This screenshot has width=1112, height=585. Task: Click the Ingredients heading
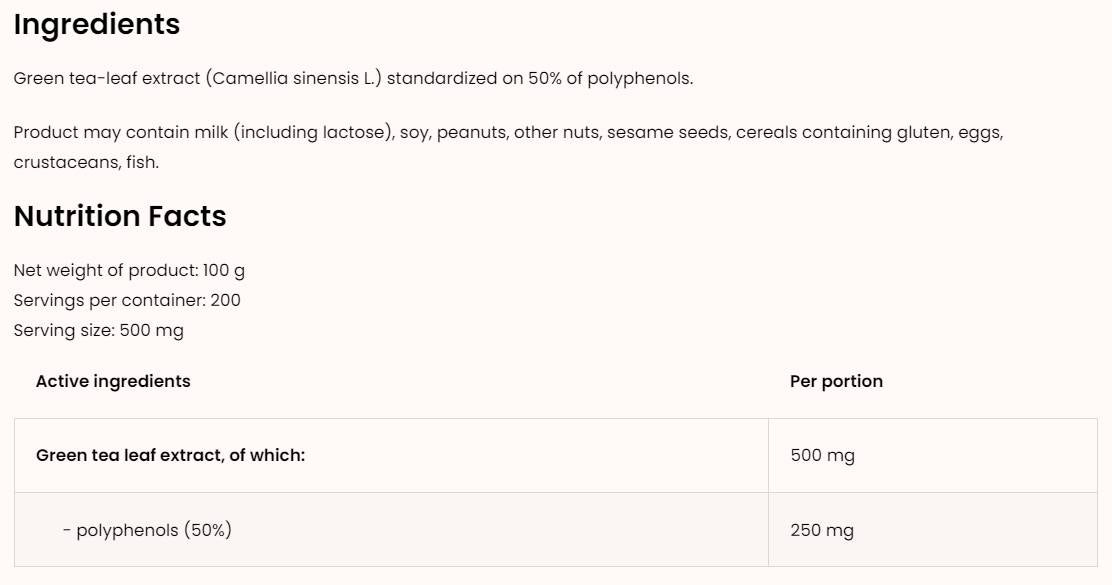click(x=97, y=25)
